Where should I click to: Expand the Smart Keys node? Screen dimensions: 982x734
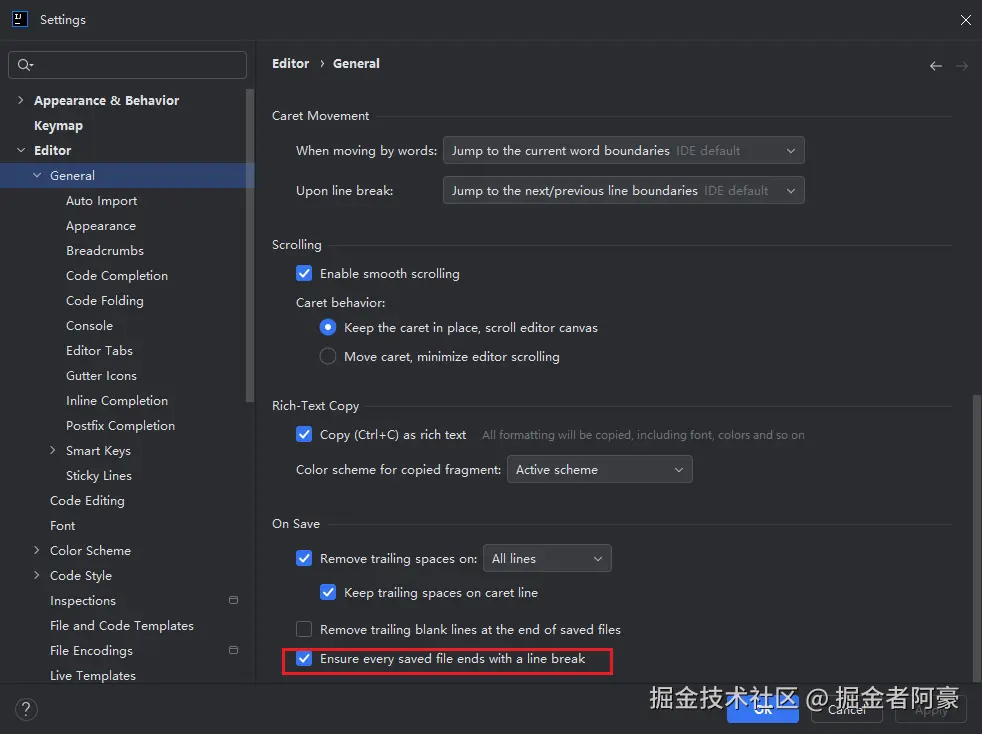(53, 450)
